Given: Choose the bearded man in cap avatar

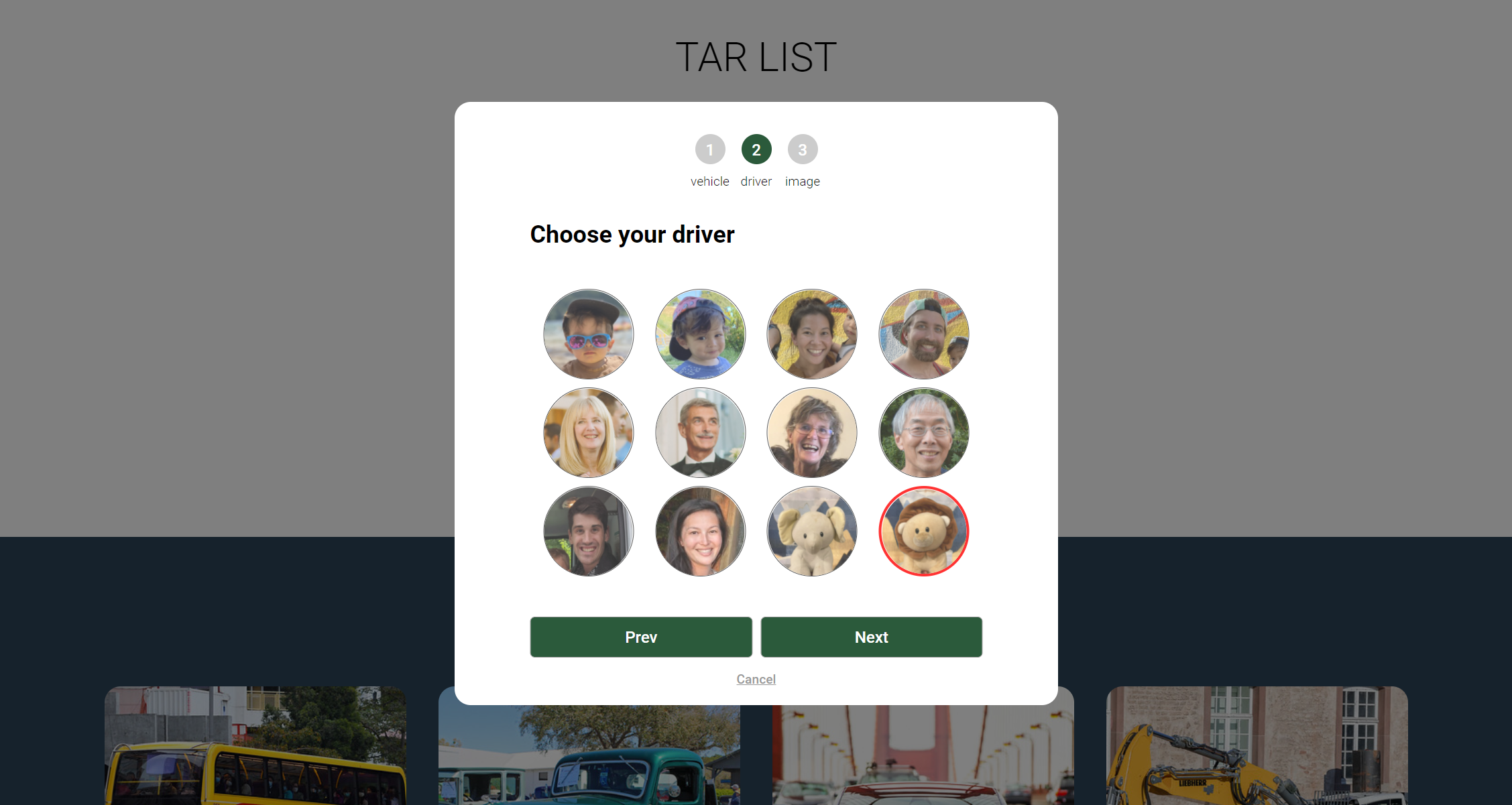Looking at the screenshot, I should pyautogui.click(x=923, y=334).
